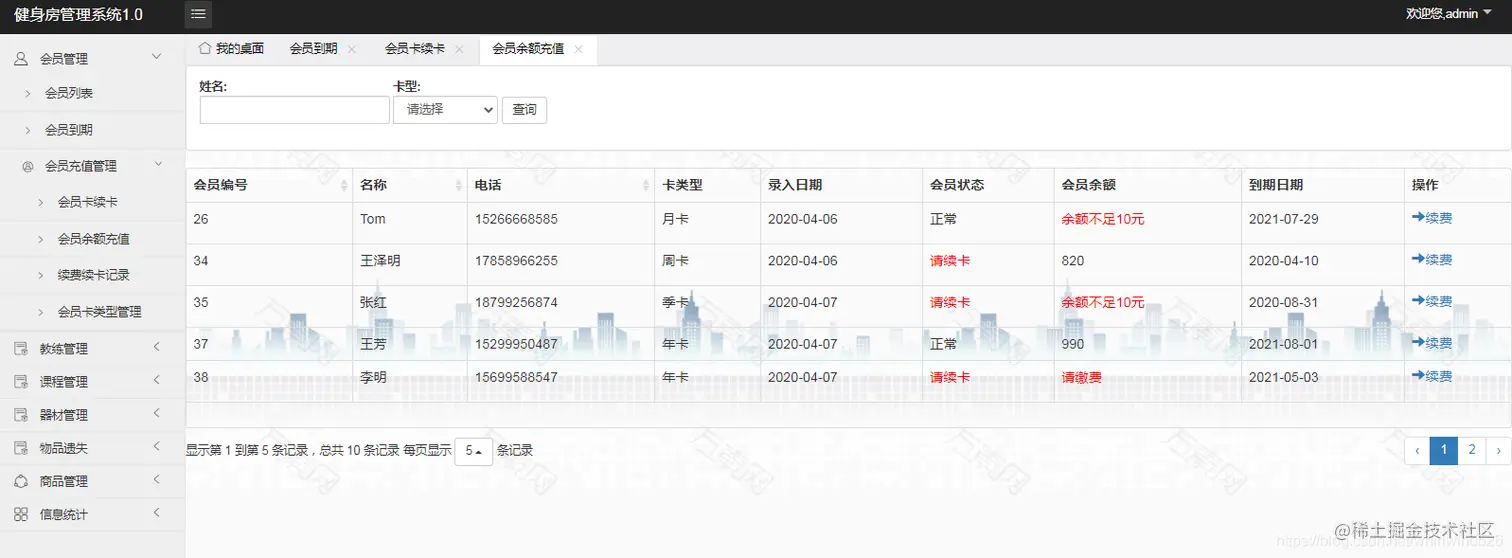Click the date 2021-08-01 cell
Viewport: 1512px width, 558px height.
[1284, 344]
